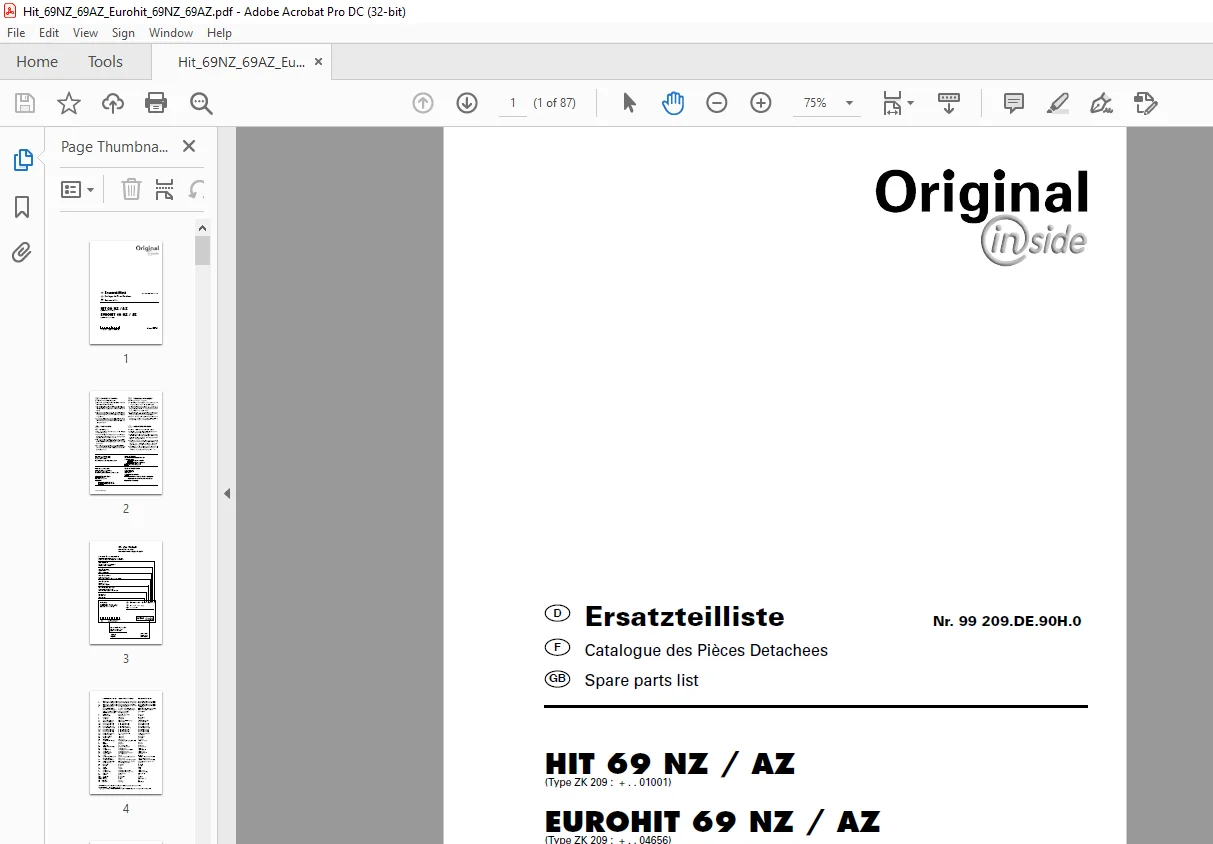The image size is (1213, 844).
Task: Select the Hand pan tool
Action: tap(673, 103)
